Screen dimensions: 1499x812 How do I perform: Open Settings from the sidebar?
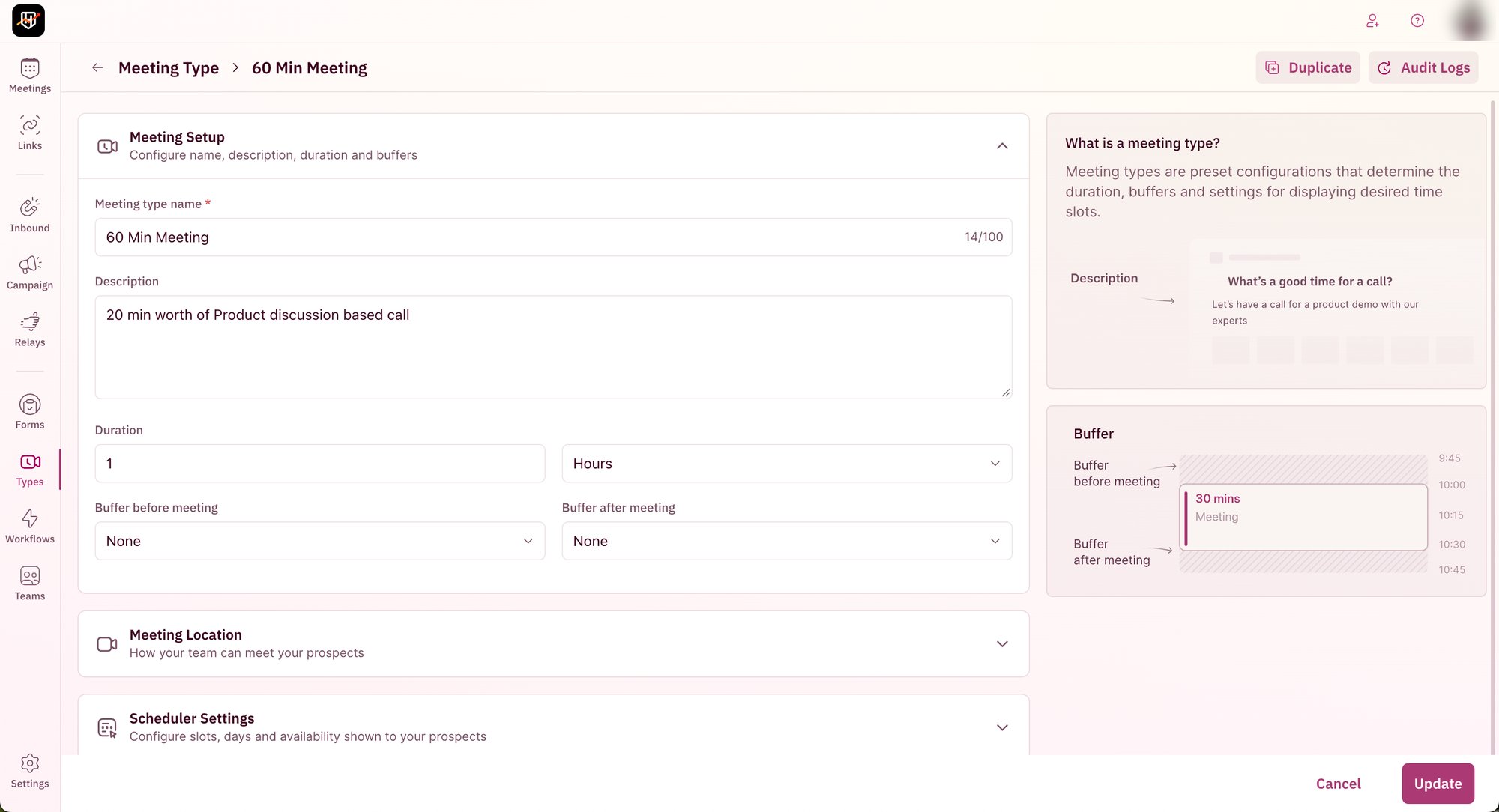pyautogui.click(x=30, y=771)
